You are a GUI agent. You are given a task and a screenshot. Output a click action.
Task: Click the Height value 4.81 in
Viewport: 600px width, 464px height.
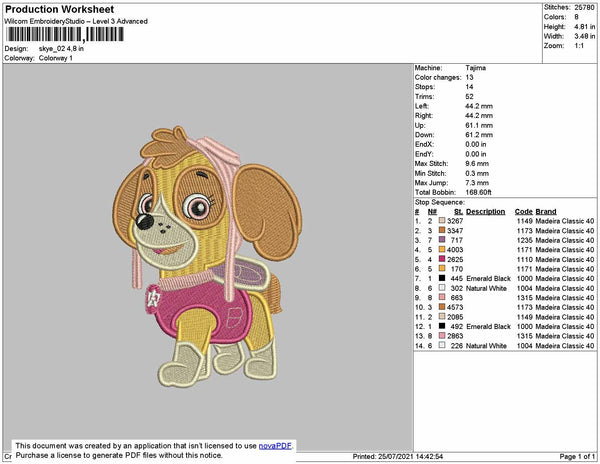coord(584,27)
